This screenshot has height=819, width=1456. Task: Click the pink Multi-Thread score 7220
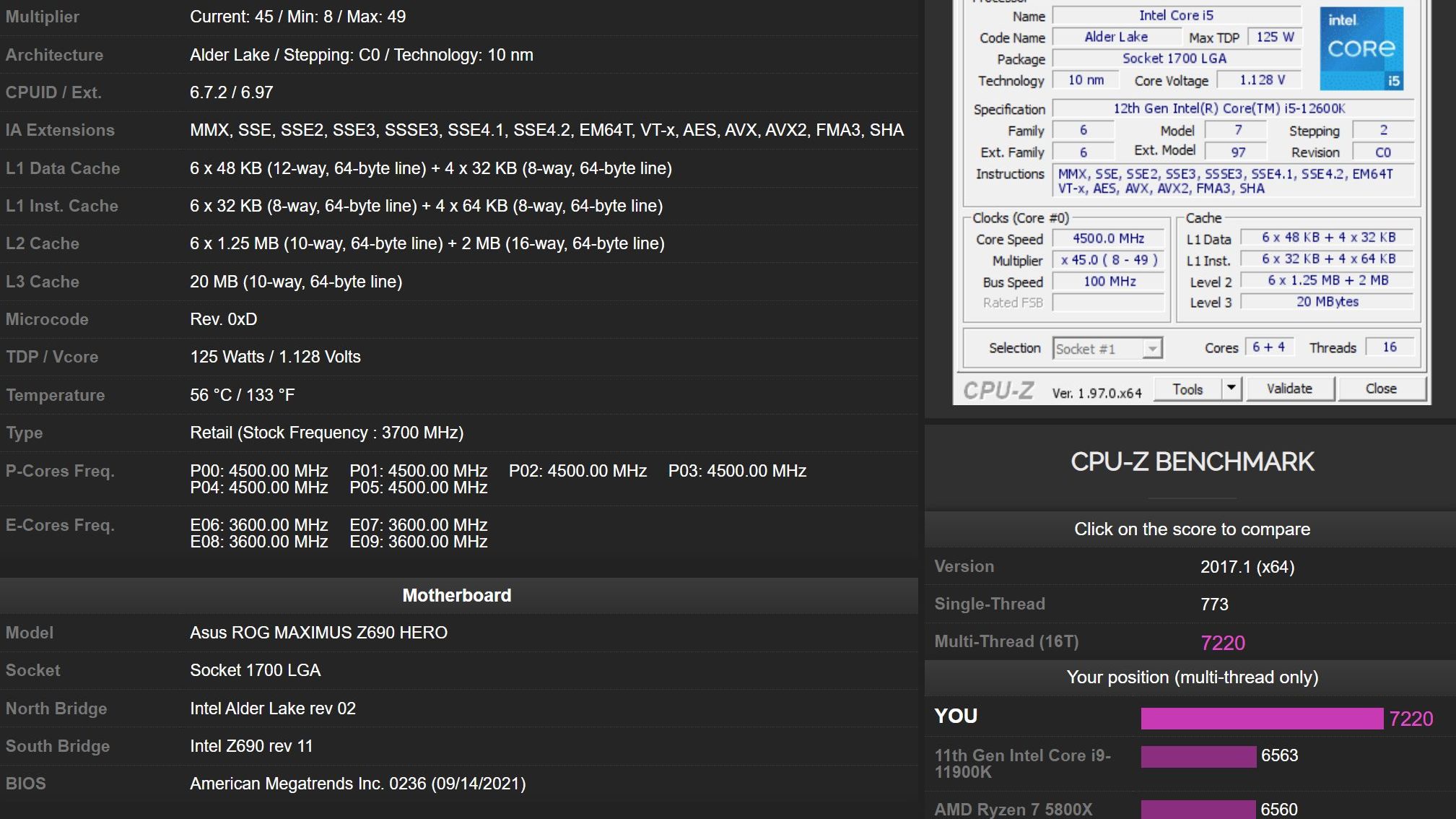tap(1222, 643)
